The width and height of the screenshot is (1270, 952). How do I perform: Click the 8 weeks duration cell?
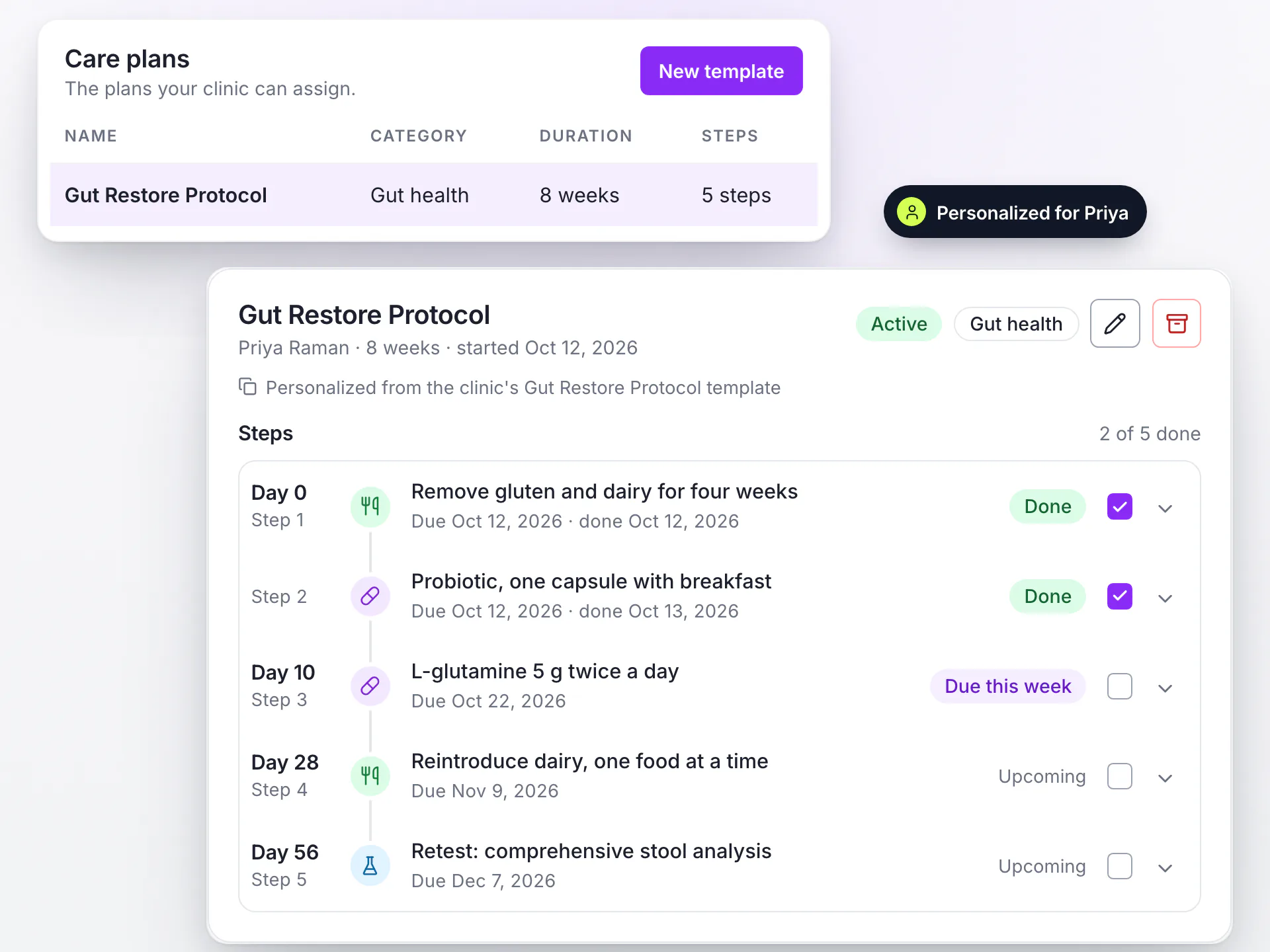[x=579, y=195]
